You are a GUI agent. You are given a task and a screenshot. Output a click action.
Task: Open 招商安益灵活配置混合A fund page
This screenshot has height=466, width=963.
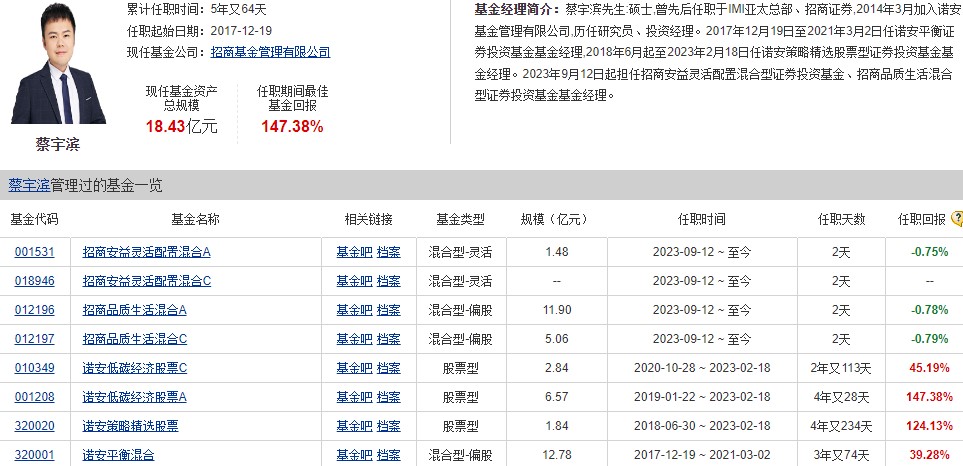click(147, 252)
